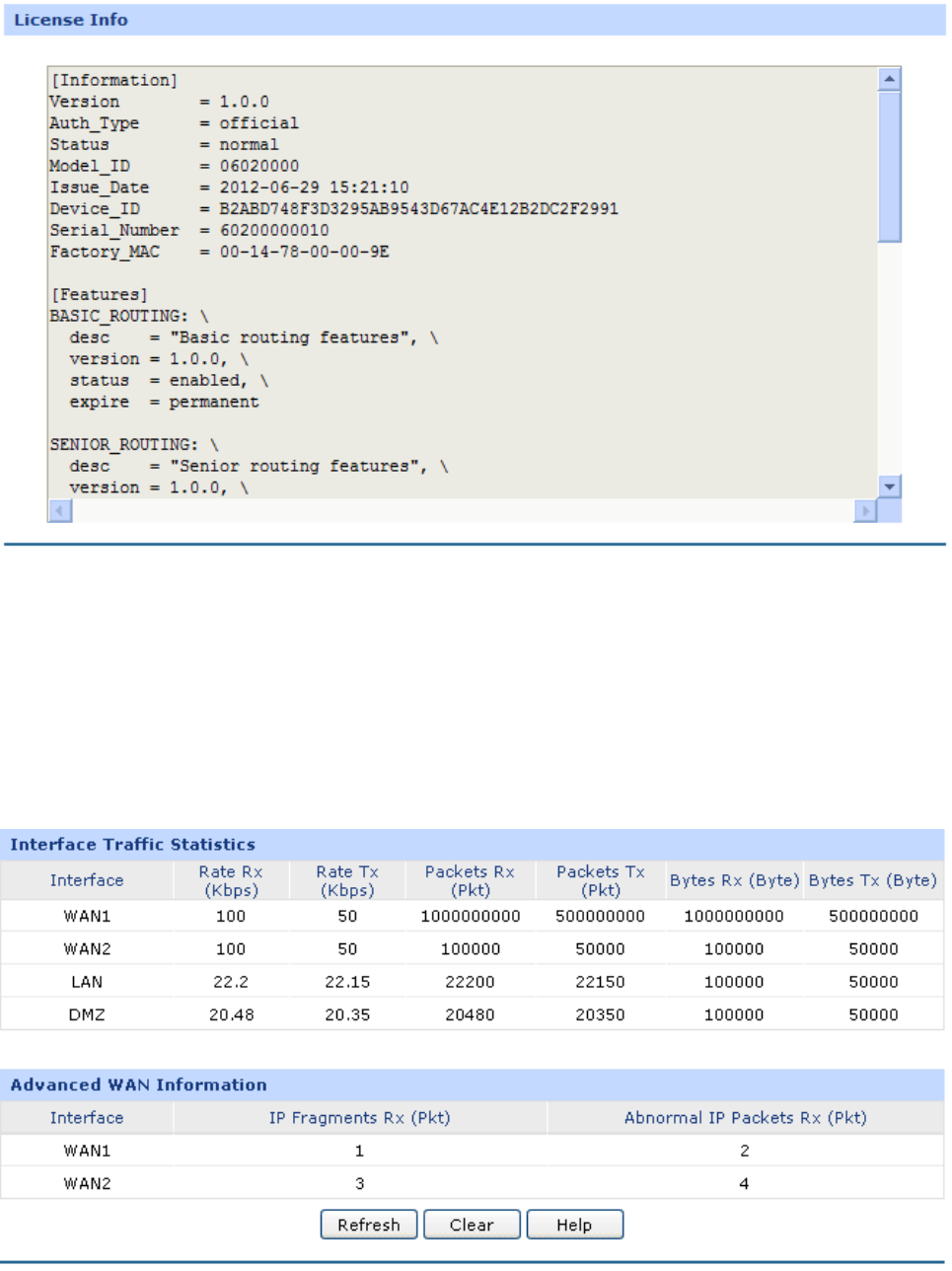Click the status = enabled line
Viewport: 952px width, 1271px height.
(x=168, y=381)
